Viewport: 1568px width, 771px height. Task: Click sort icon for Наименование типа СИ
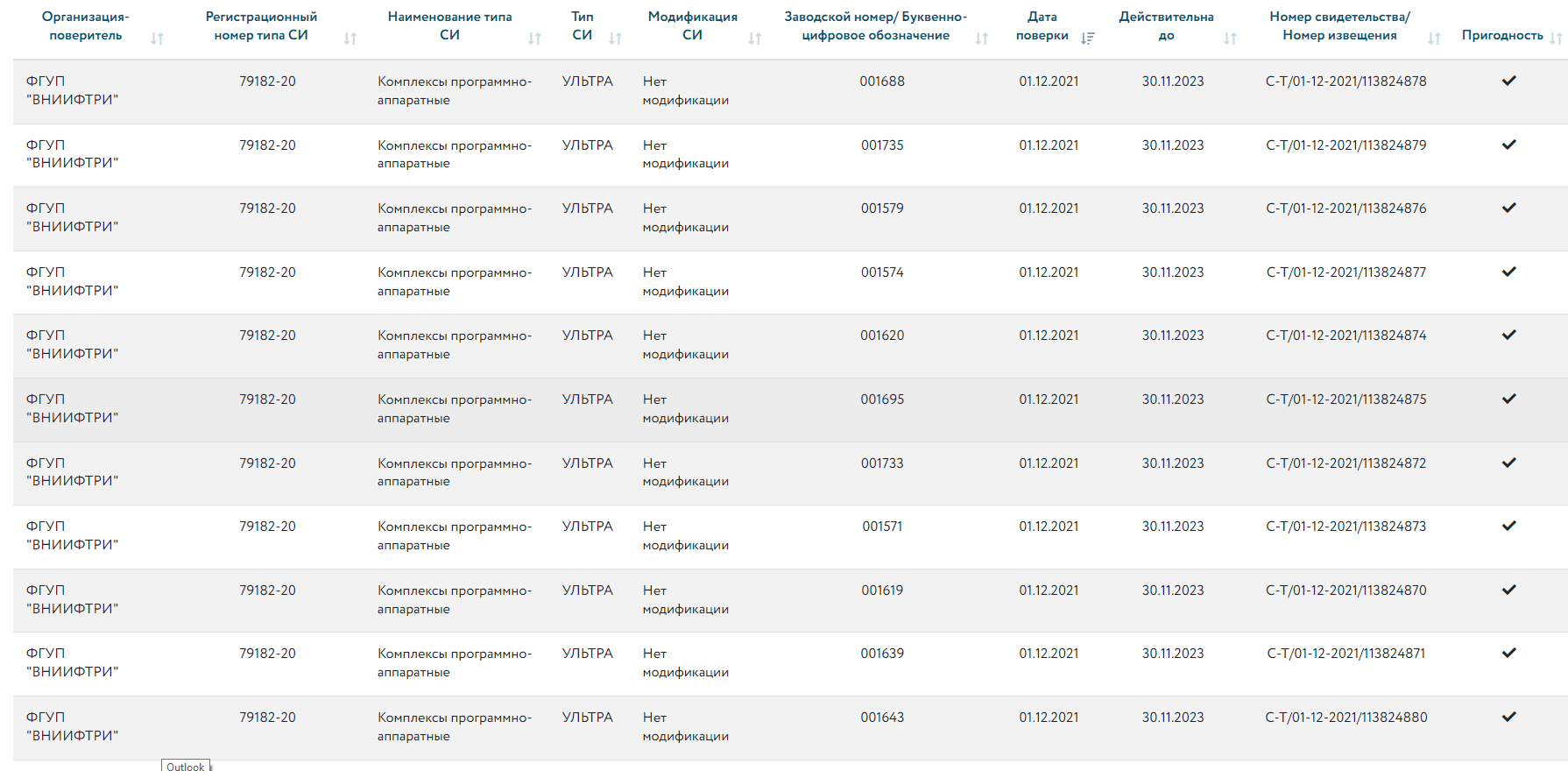click(534, 39)
